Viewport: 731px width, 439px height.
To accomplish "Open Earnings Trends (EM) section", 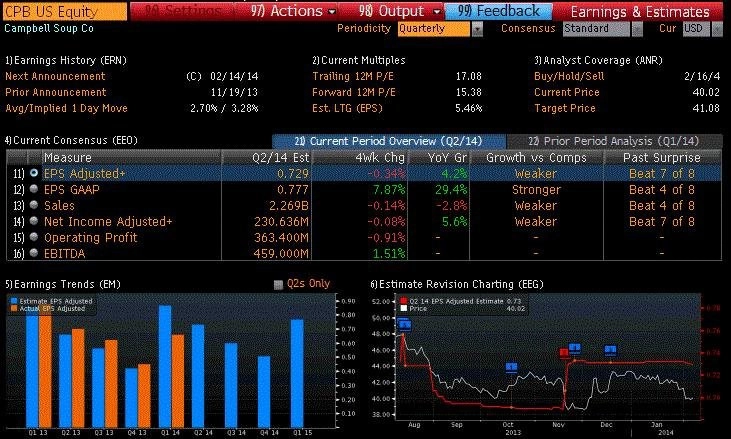I will (x=62, y=284).
